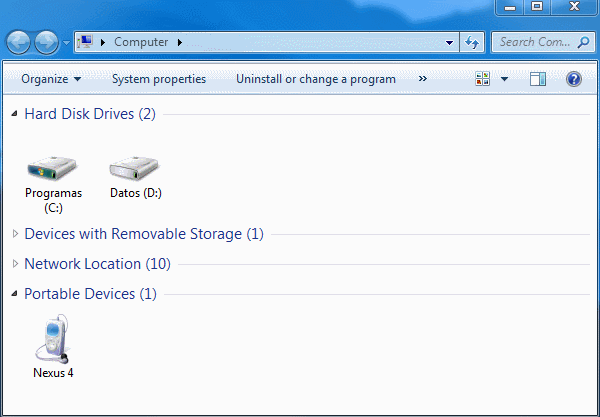Show hidden toolbar commands via » chevron
Image resolution: width=600 pixels, height=417 pixels.
(x=422, y=79)
